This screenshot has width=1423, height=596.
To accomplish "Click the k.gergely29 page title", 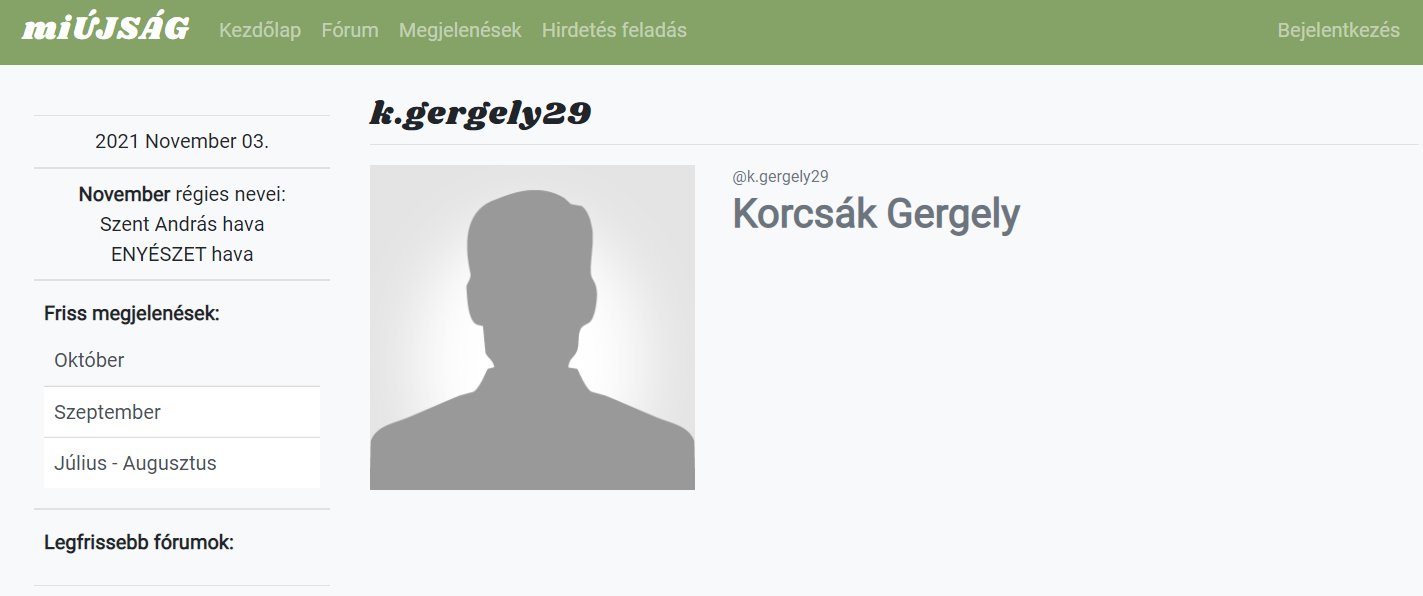I will pos(480,114).
